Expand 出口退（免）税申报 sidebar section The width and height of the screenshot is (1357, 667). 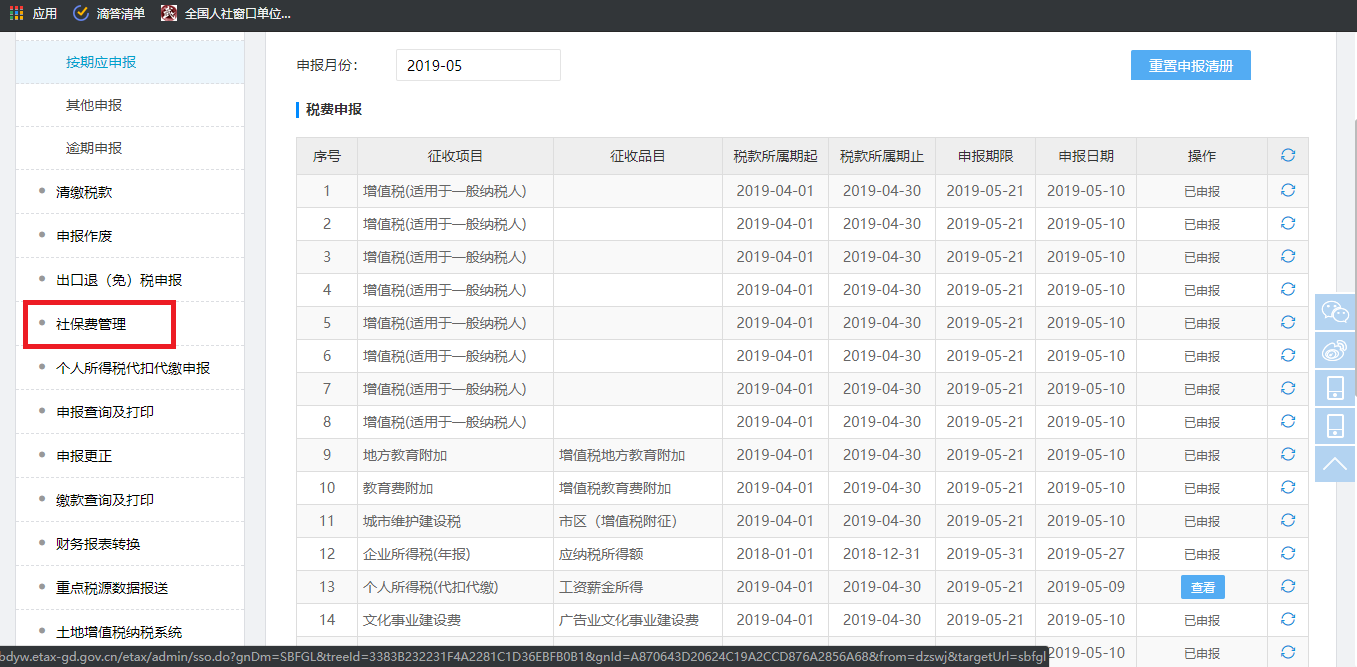pos(119,280)
